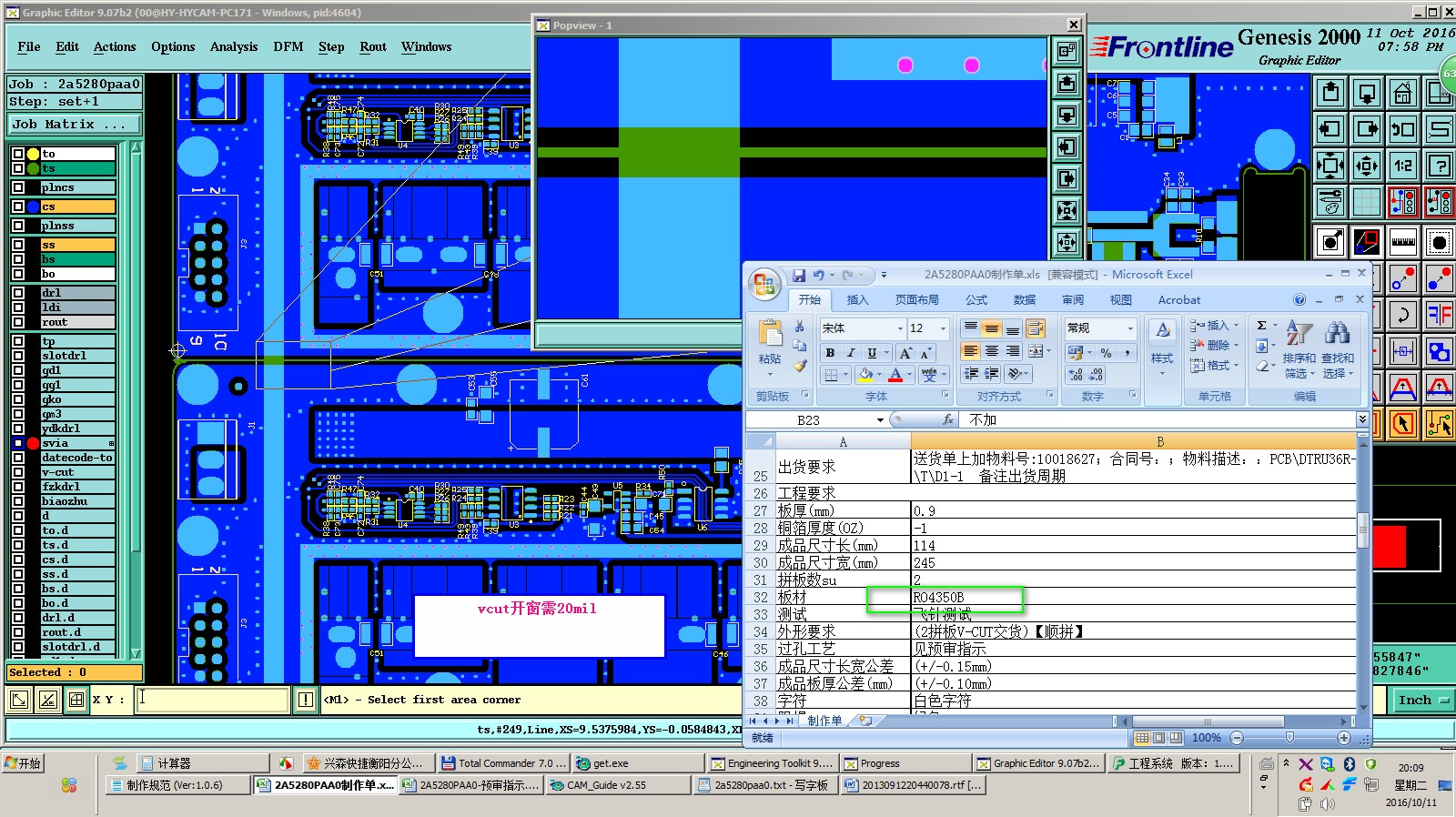The image size is (1456, 817).
Task: Click the Job Matrix ... button
Action: 75,125
